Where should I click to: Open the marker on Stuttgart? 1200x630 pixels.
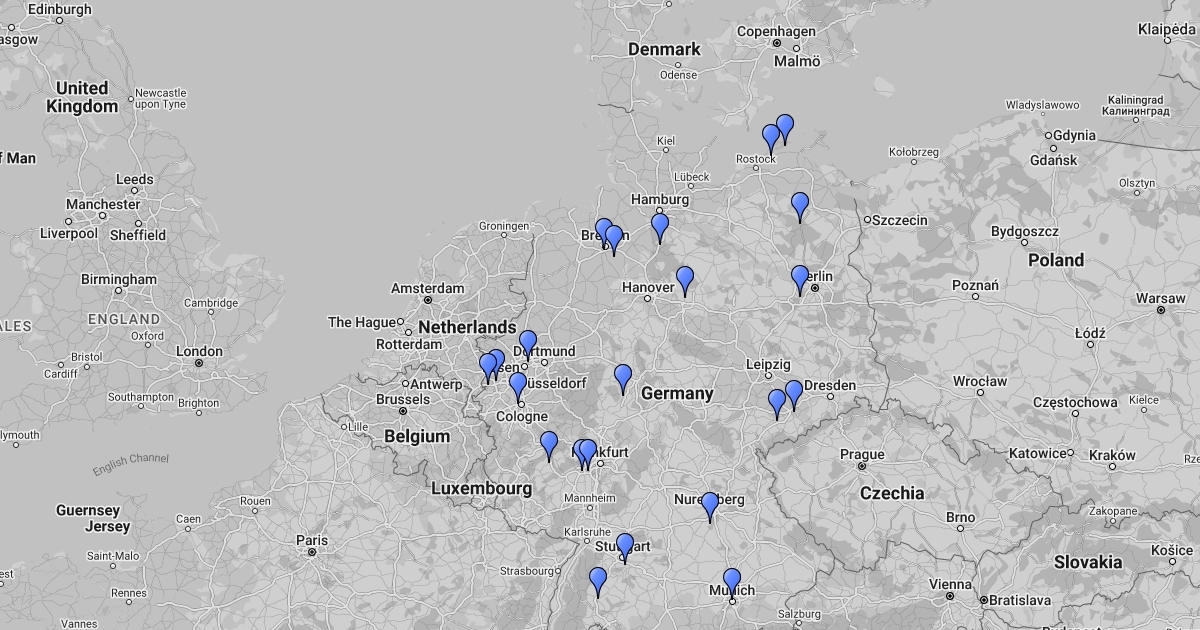click(625, 546)
